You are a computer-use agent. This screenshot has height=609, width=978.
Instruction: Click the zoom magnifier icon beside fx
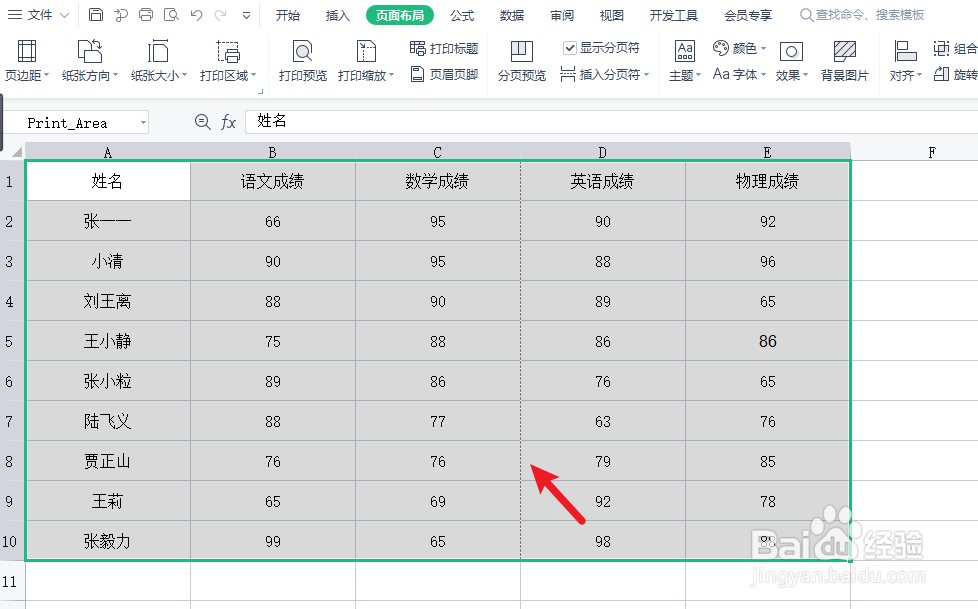point(202,122)
